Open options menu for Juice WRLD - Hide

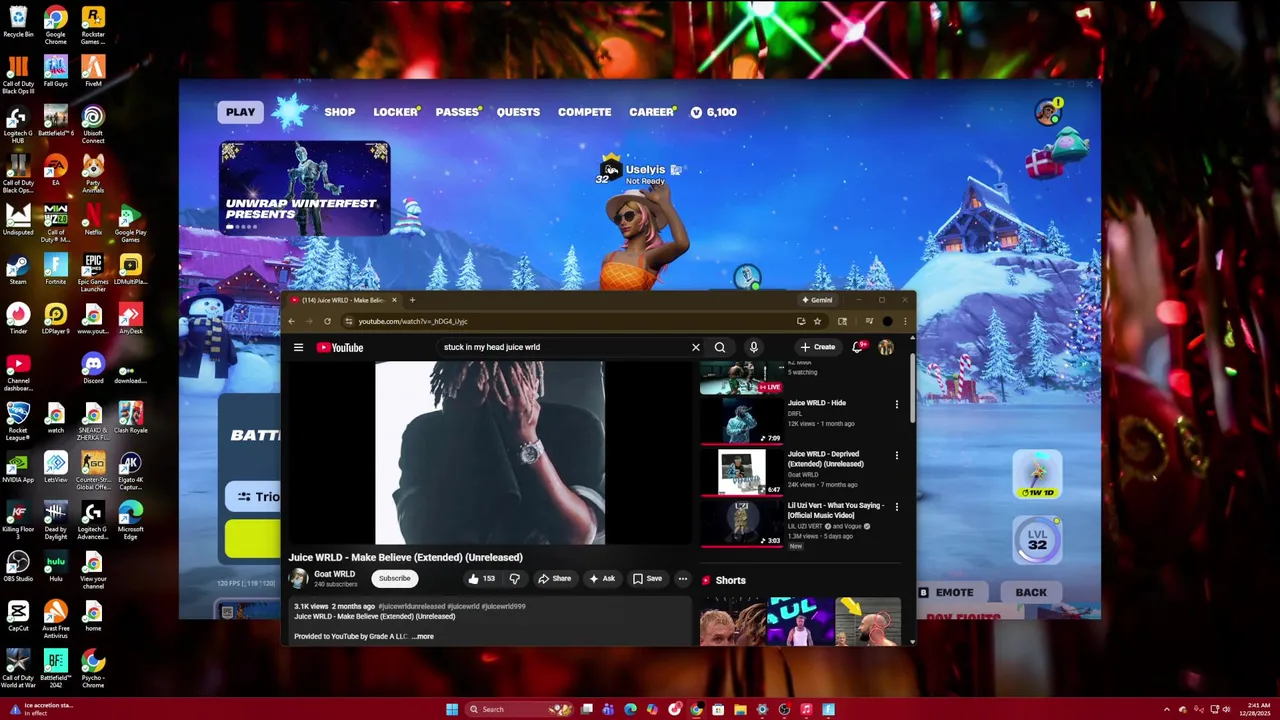896,404
